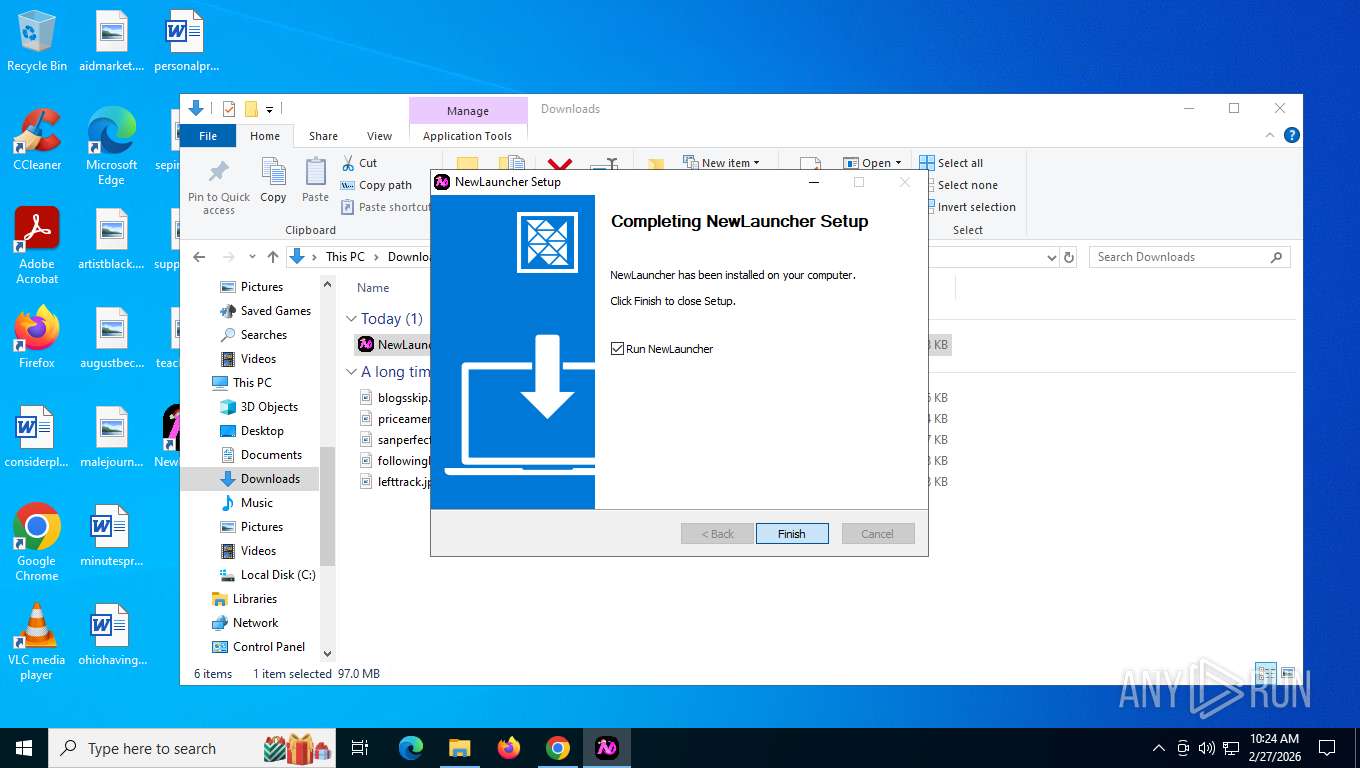
Task: Open the Recycle Bin desktop icon
Action: 37,41
